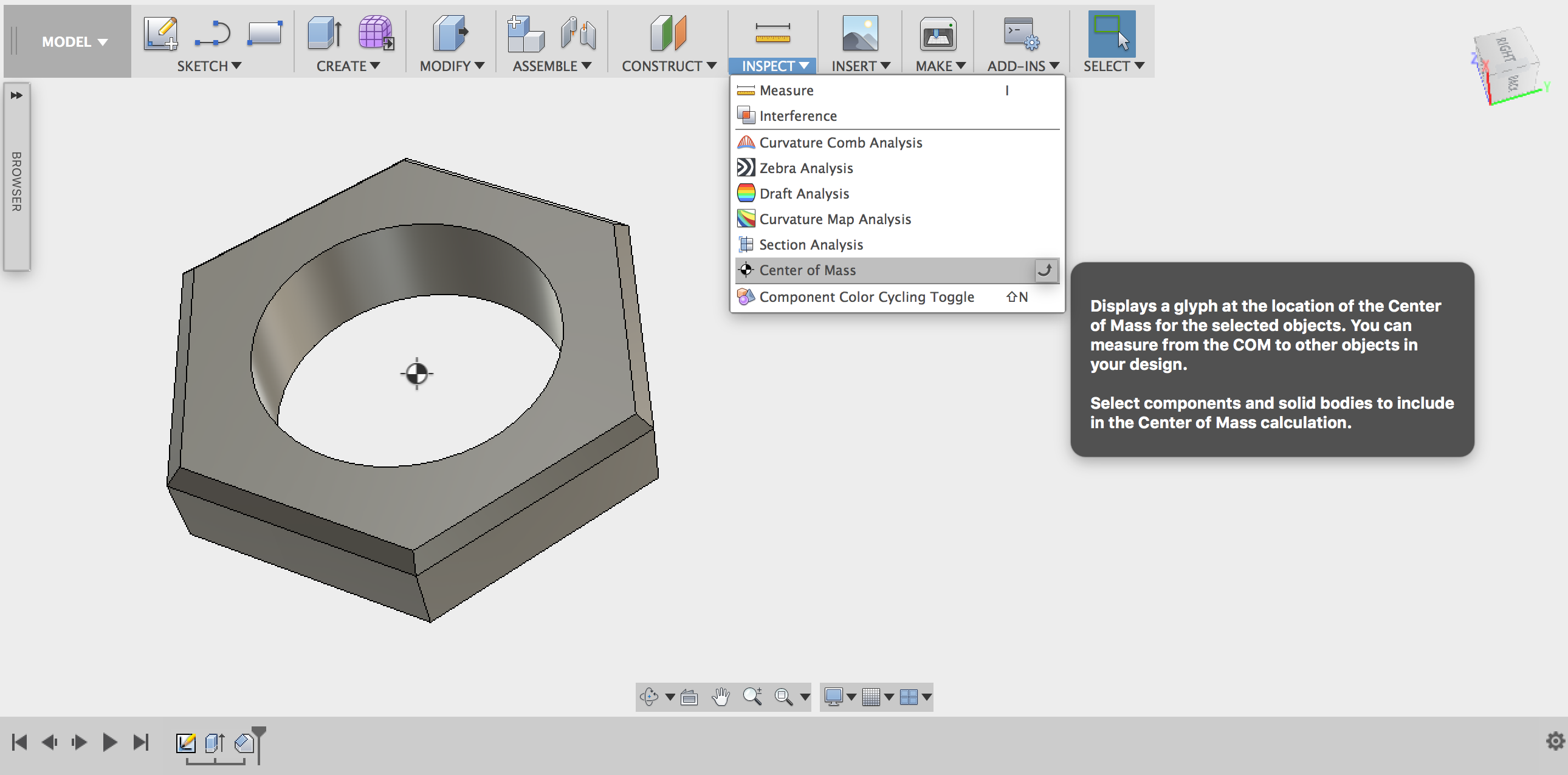The image size is (1568, 775).
Task: Select the Draft Analysis tool
Action: (803, 193)
